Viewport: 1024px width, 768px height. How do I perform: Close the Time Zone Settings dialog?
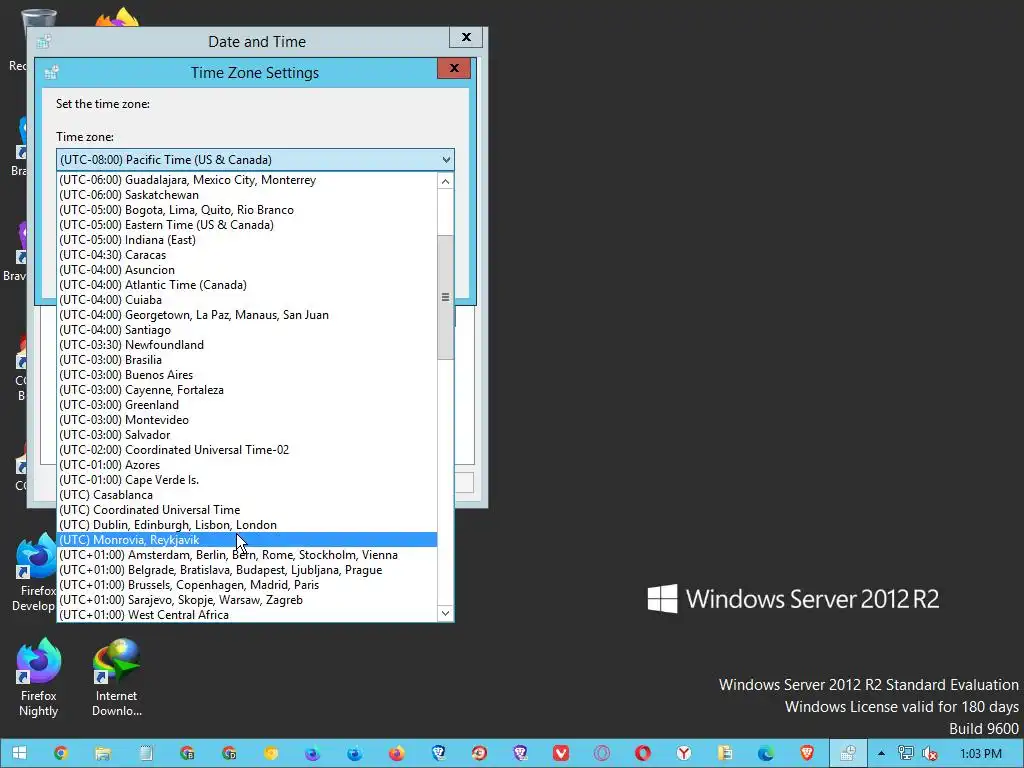454,69
